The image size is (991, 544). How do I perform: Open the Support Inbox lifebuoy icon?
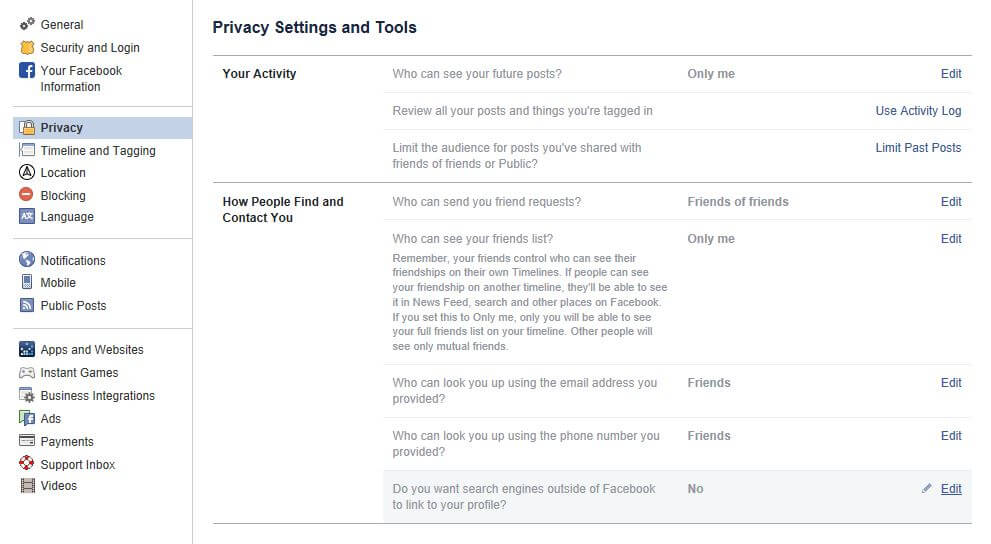pos(27,463)
